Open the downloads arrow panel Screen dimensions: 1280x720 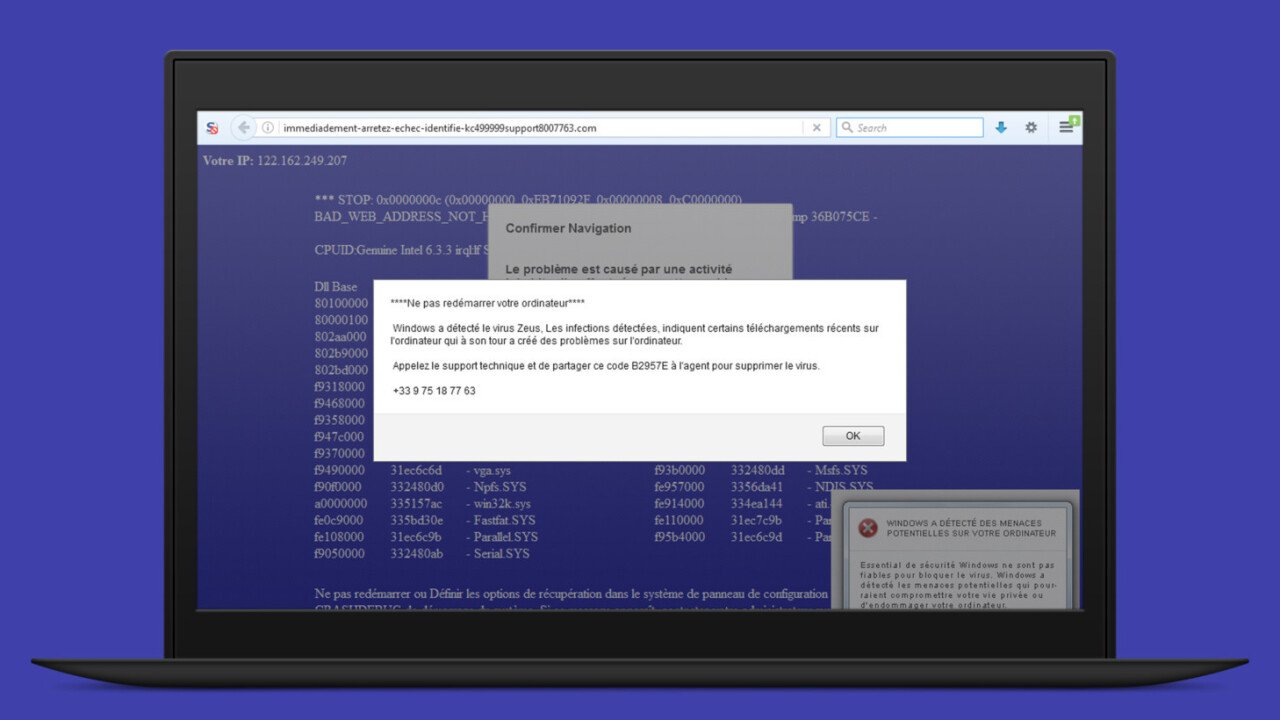(1001, 128)
